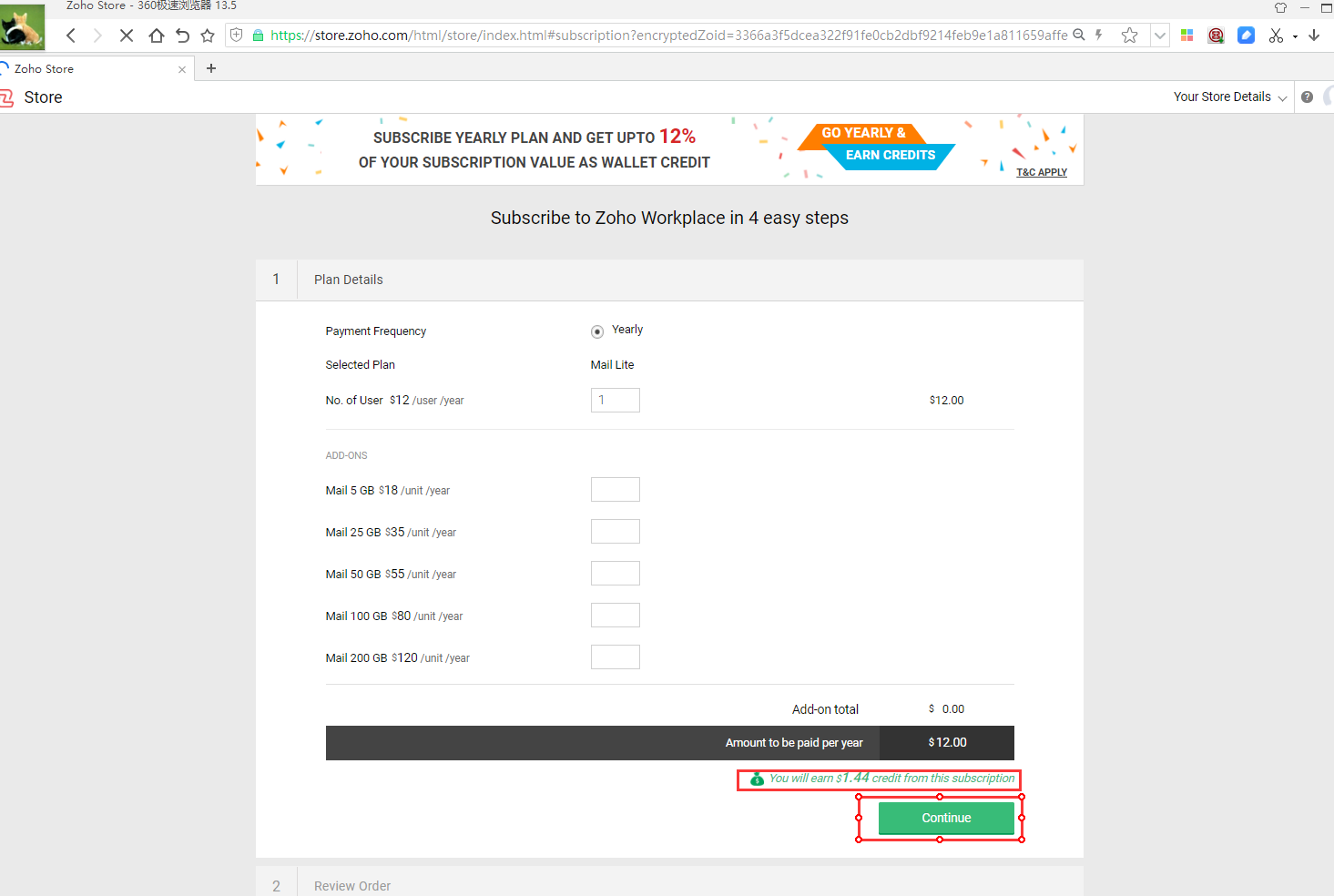Click the 'Payment Frequency' label

[x=376, y=331]
